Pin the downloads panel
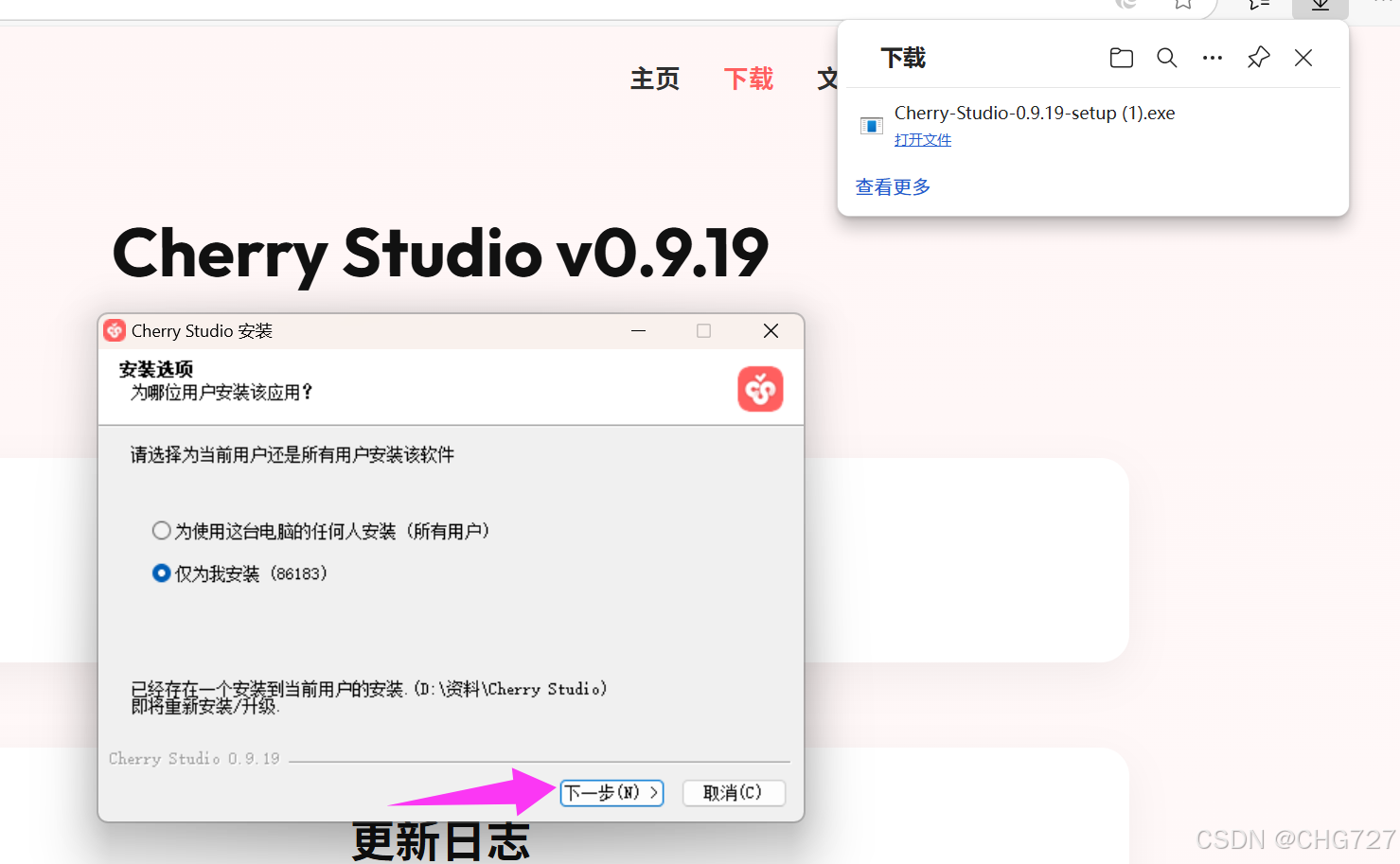Screen dimensions: 1400x864 tap(1258, 58)
